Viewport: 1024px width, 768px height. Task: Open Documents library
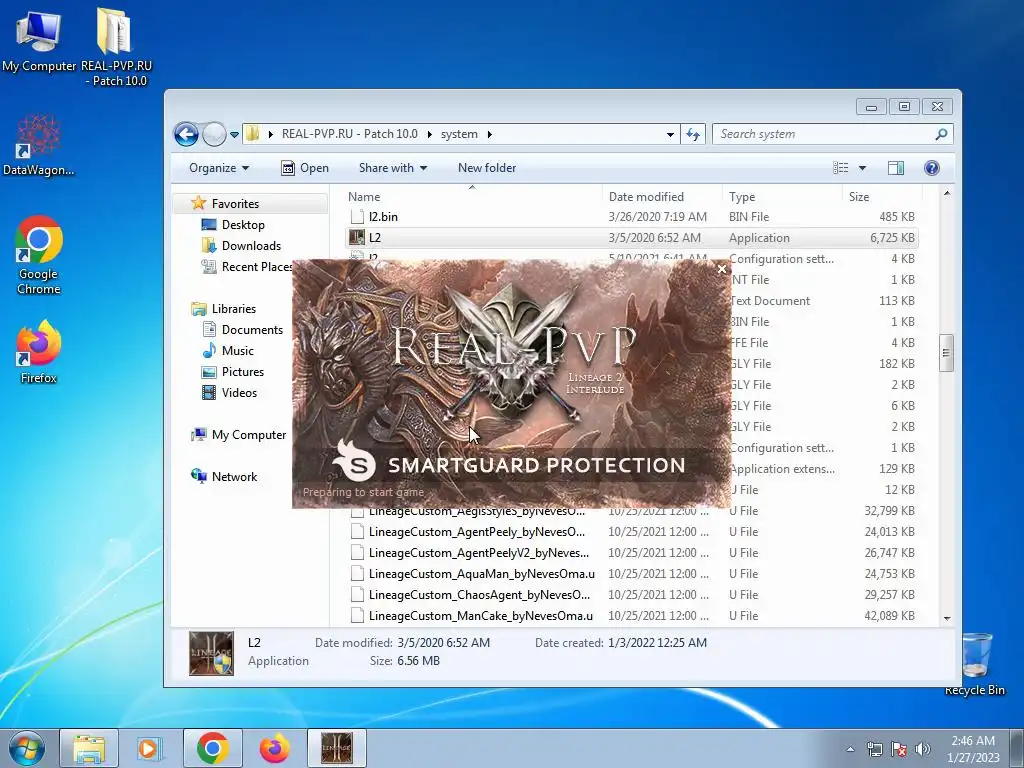point(242,330)
